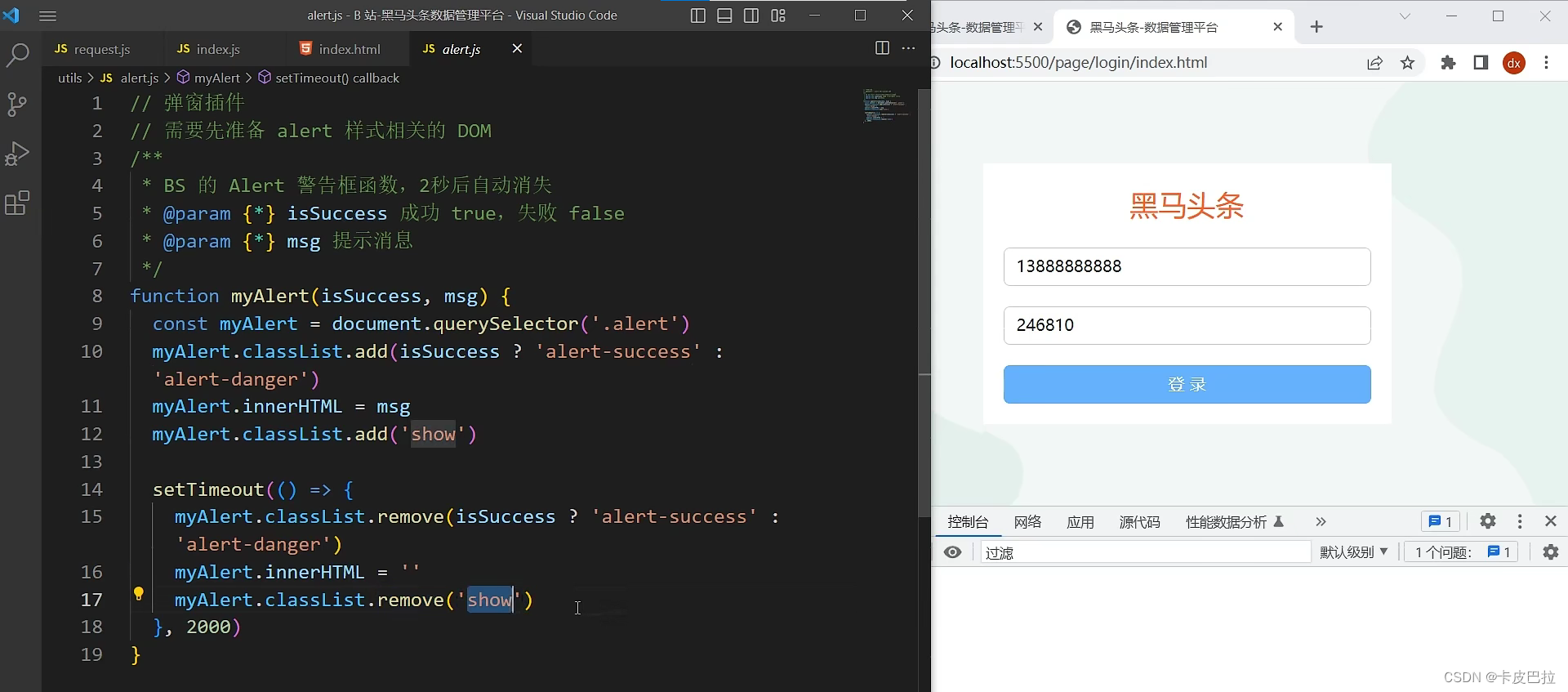Open a new browser tab
Viewport: 1568px width, 692px height.
1316,27
